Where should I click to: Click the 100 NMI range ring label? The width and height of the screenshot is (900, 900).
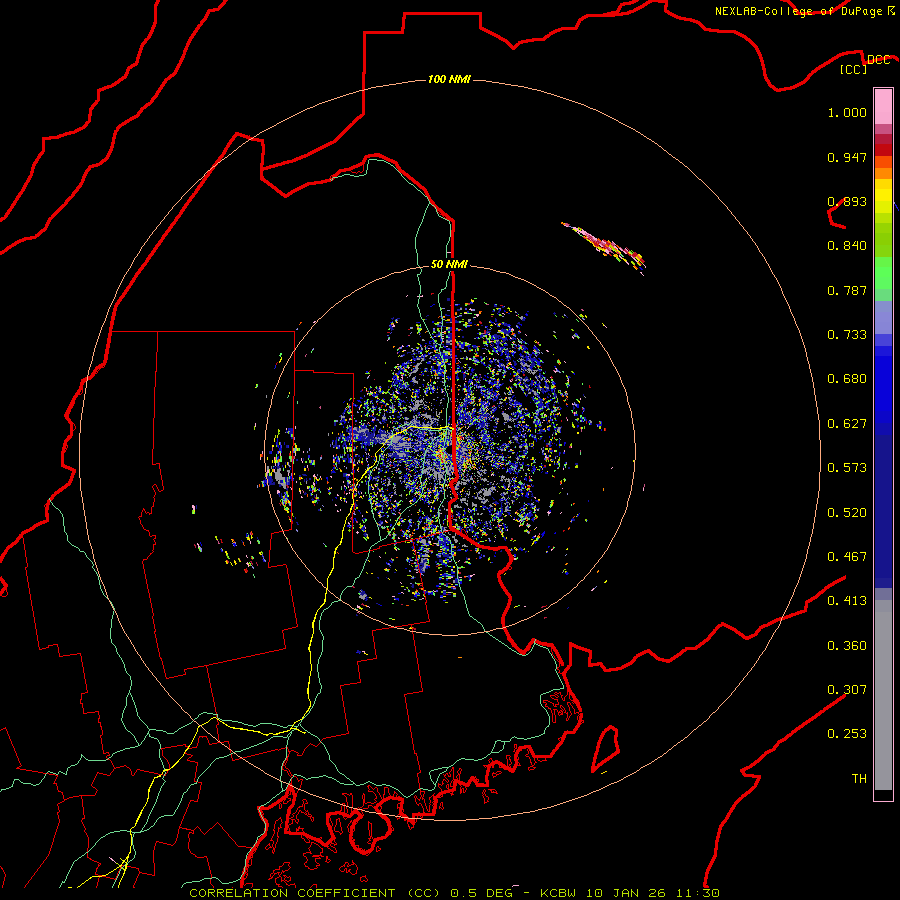[x=449, y=79]
